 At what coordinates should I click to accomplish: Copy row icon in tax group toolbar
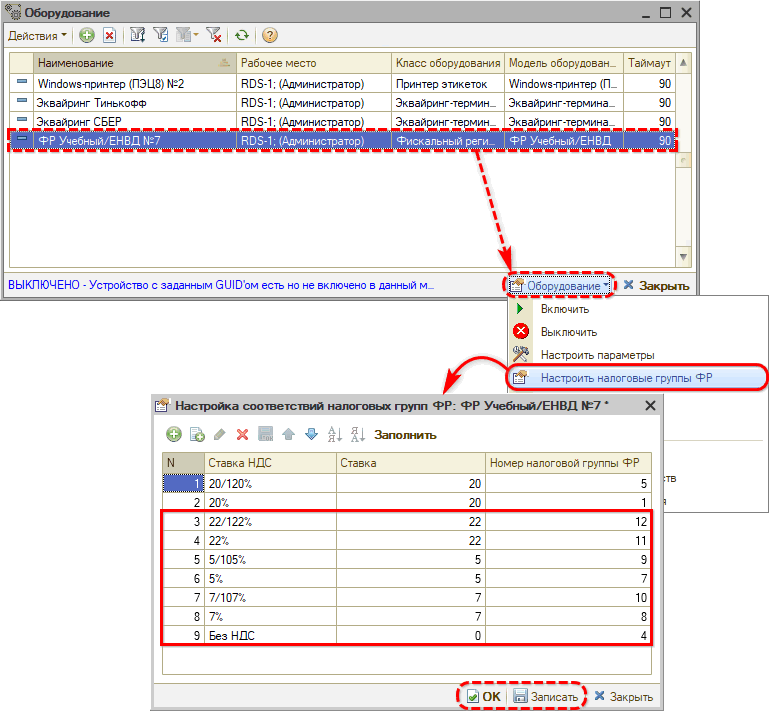click(x=197, y=434)
